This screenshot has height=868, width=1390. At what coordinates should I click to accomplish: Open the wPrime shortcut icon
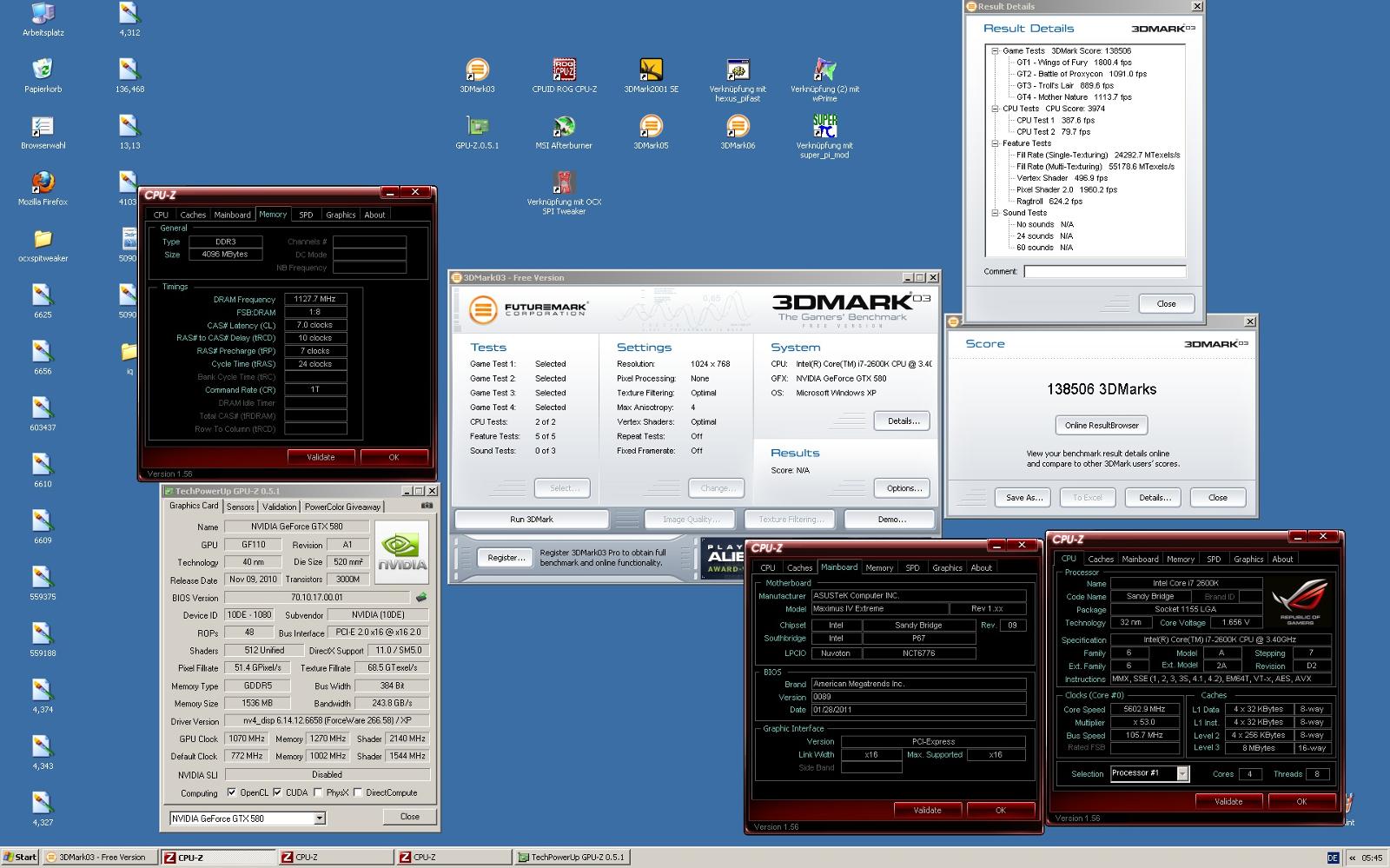(824, 70)
